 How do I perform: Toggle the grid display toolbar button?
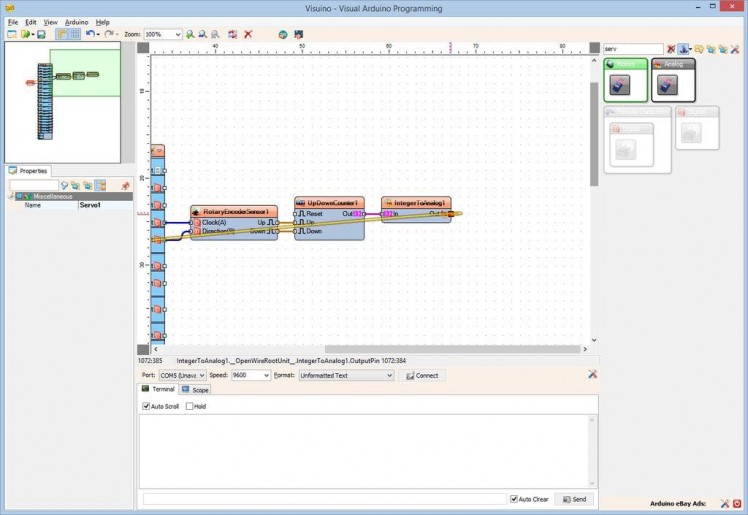point(75,34)
